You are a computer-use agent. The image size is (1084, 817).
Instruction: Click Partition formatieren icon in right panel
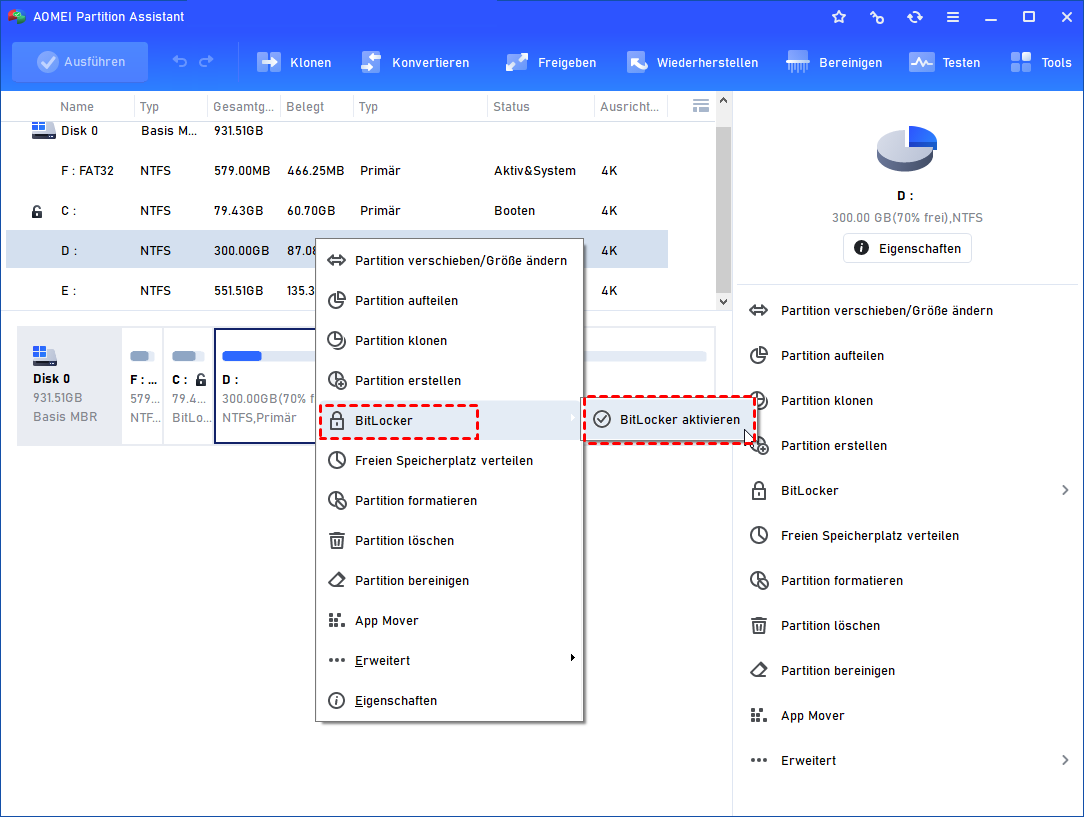[759, 581]
